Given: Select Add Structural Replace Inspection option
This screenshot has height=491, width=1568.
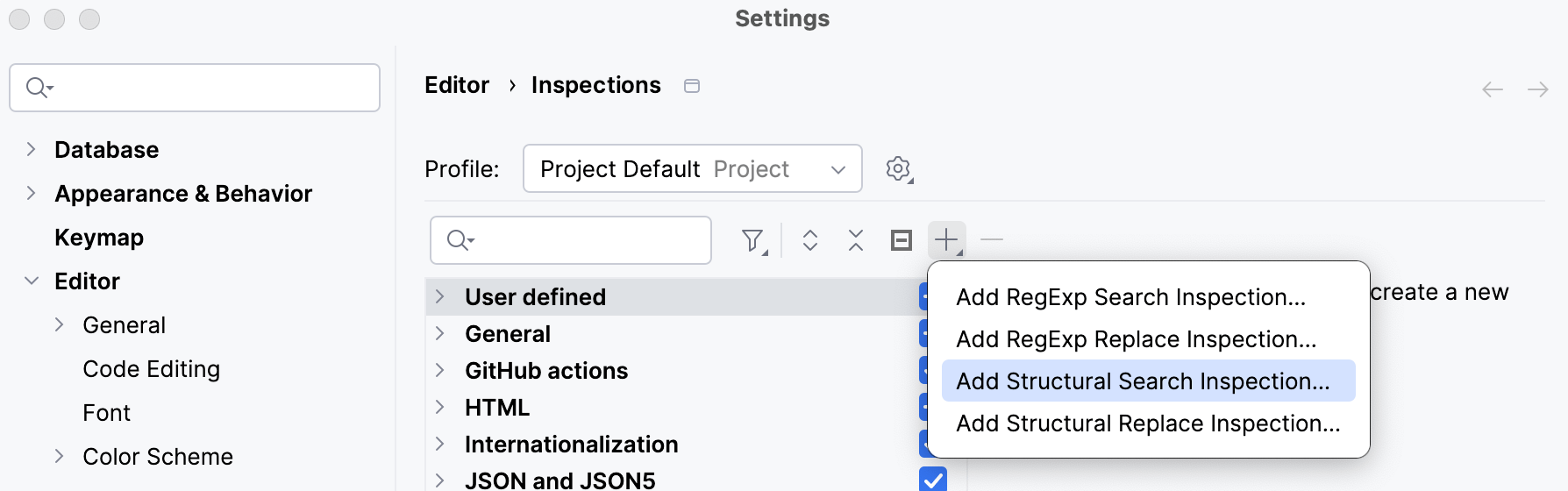Looking at the screenshot, I should point(1148,423).
